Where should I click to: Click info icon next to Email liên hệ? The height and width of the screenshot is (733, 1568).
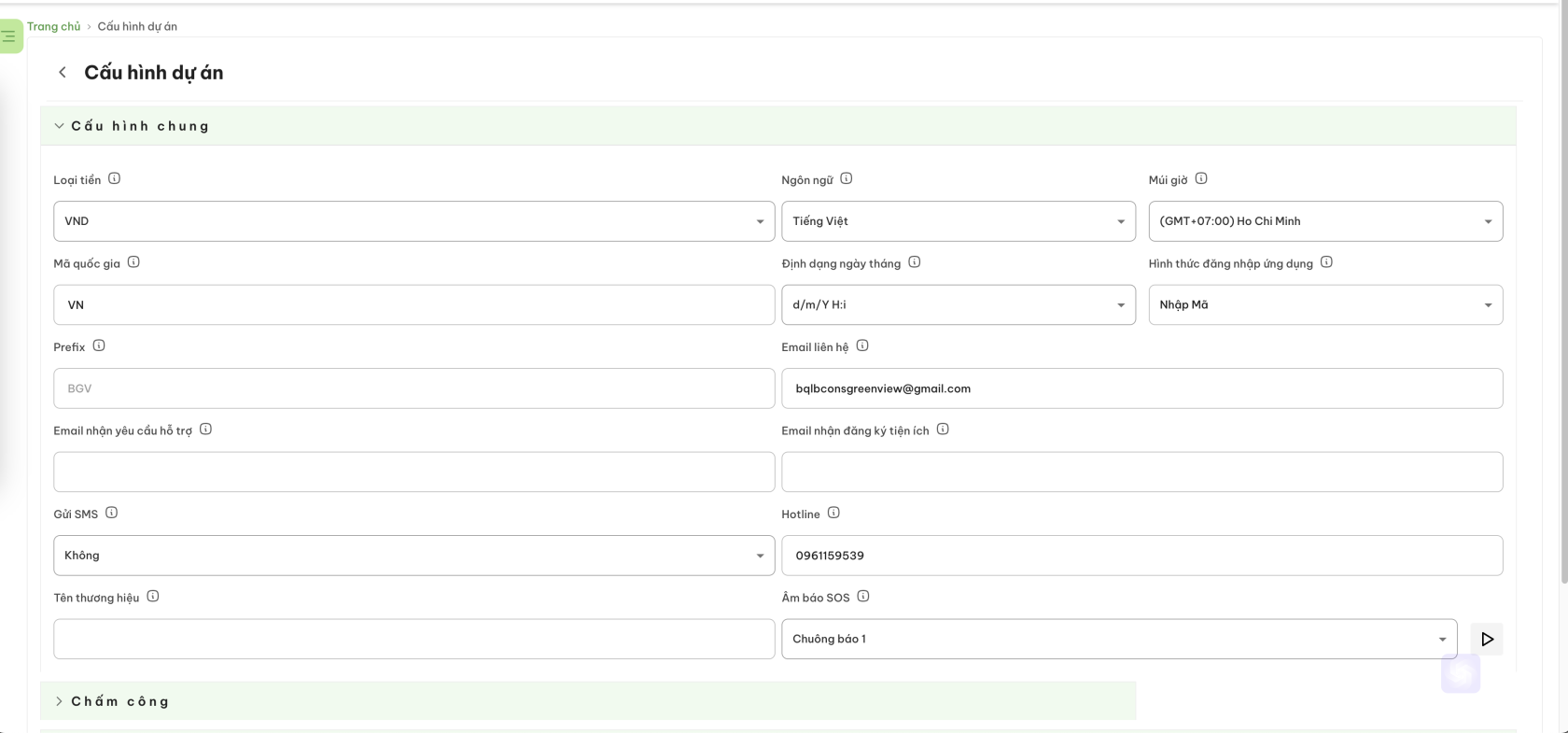pyautogui.click(x=862, y=345)
